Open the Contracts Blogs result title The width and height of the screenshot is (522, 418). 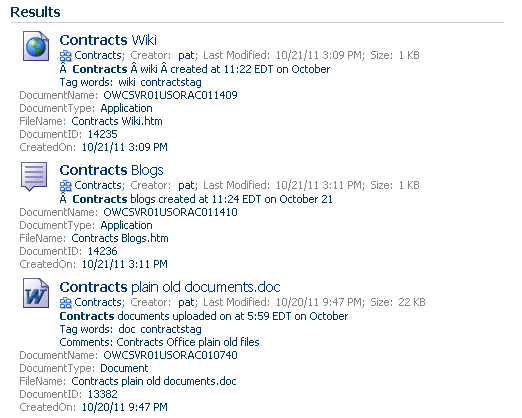coord(111,170)
